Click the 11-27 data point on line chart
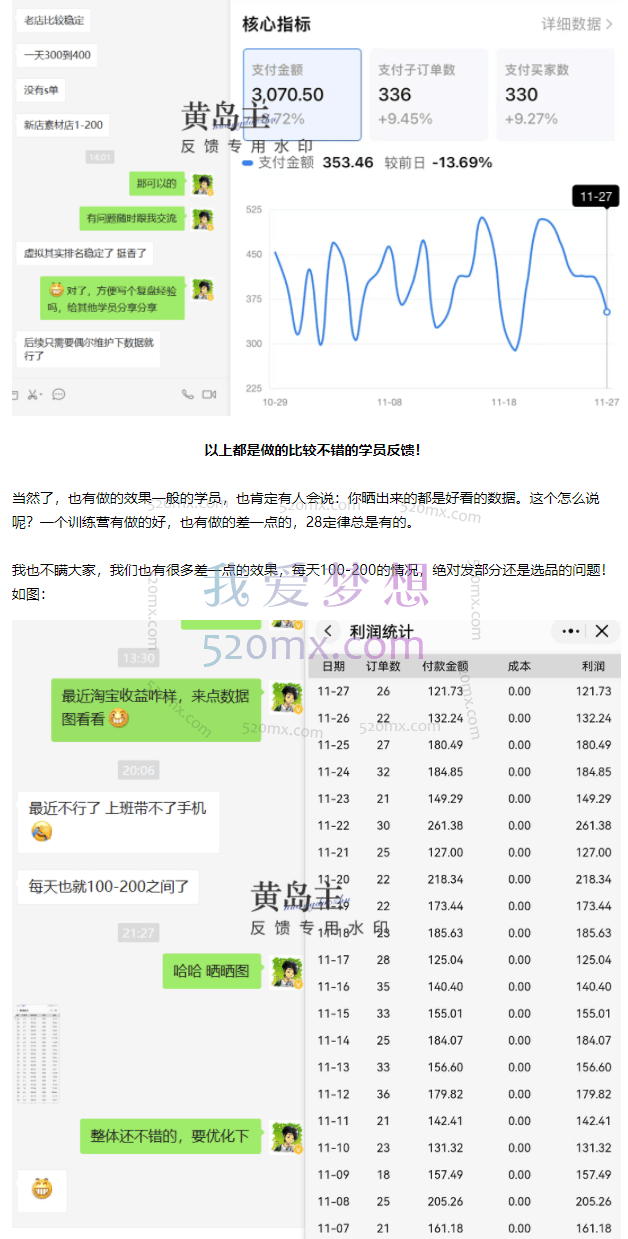Screen dimensions: 628x1239 [x=607, y=312]
